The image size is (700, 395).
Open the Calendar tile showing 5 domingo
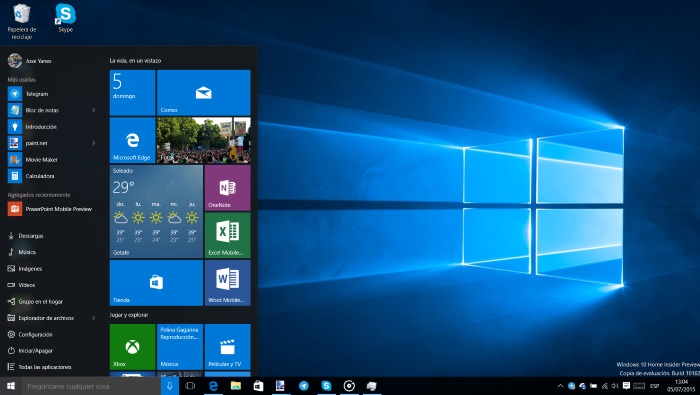133,93
